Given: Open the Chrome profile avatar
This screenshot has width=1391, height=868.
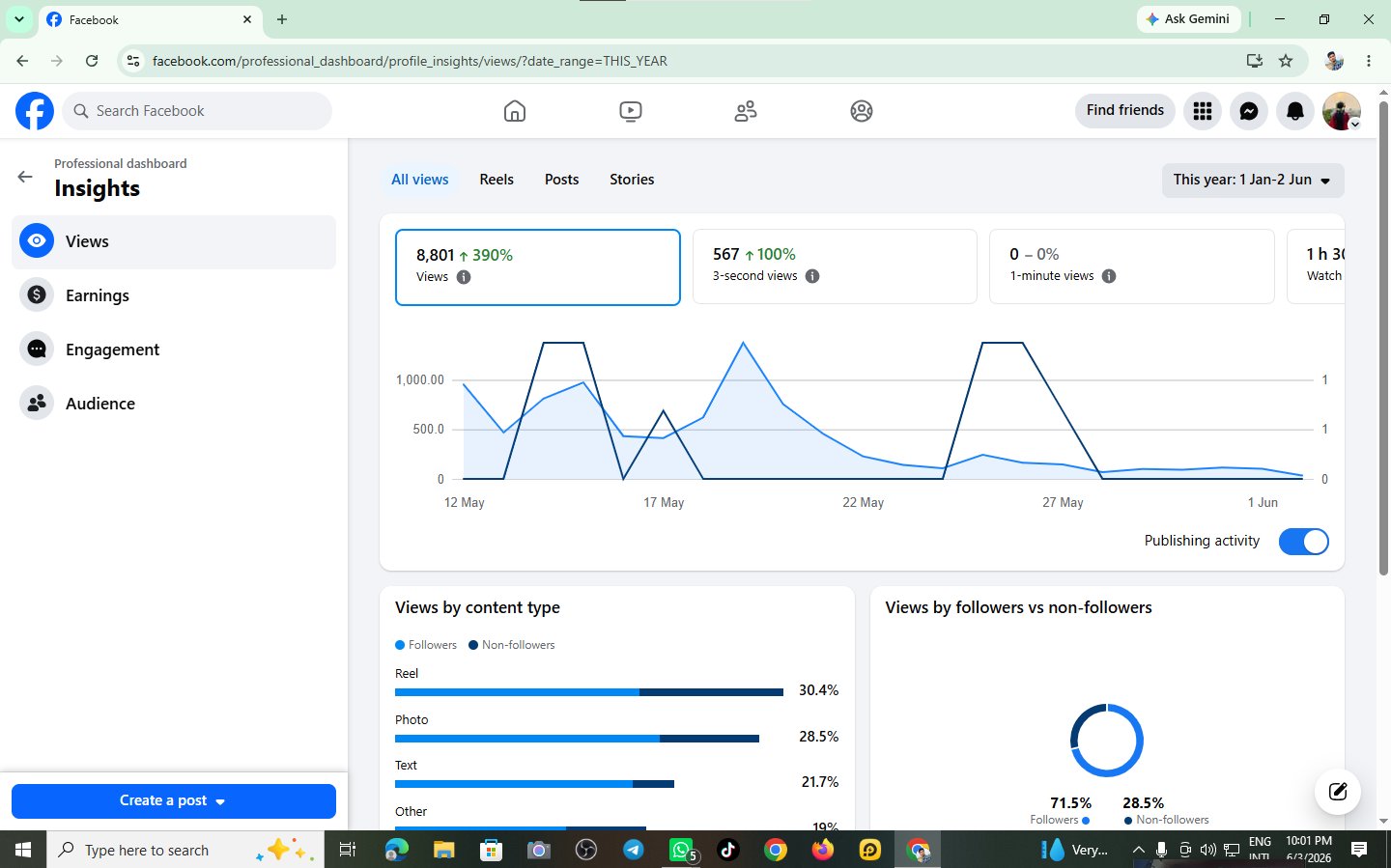Looking at the screenshot, I should point(1334,61).
